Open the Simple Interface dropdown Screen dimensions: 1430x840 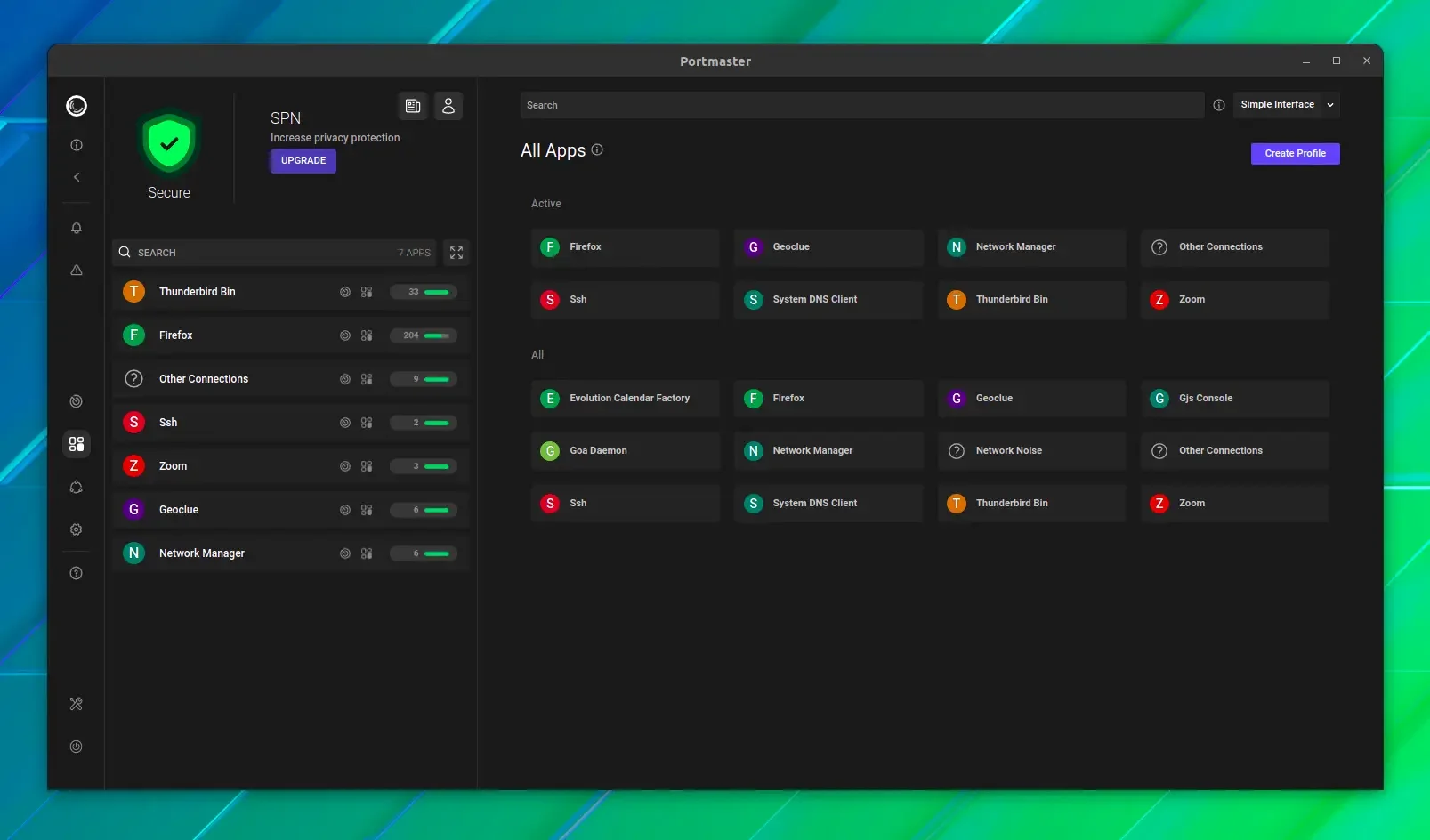1287,105
